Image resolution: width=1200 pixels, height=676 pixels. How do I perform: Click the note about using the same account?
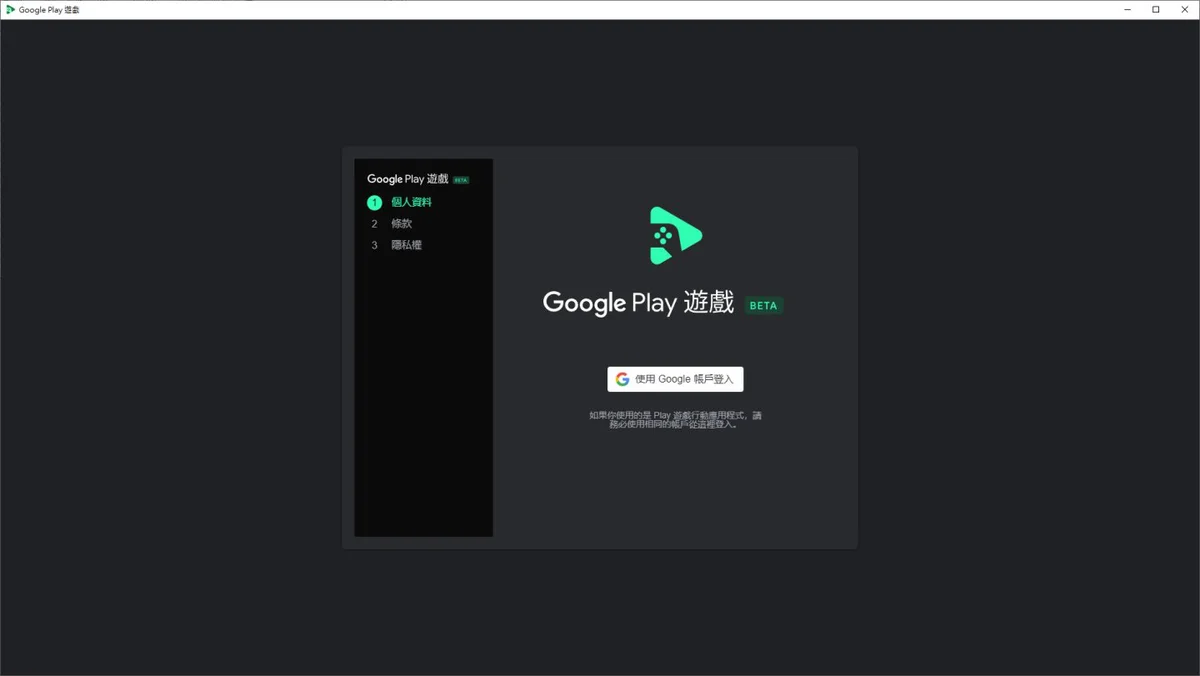tap(675, 420)
